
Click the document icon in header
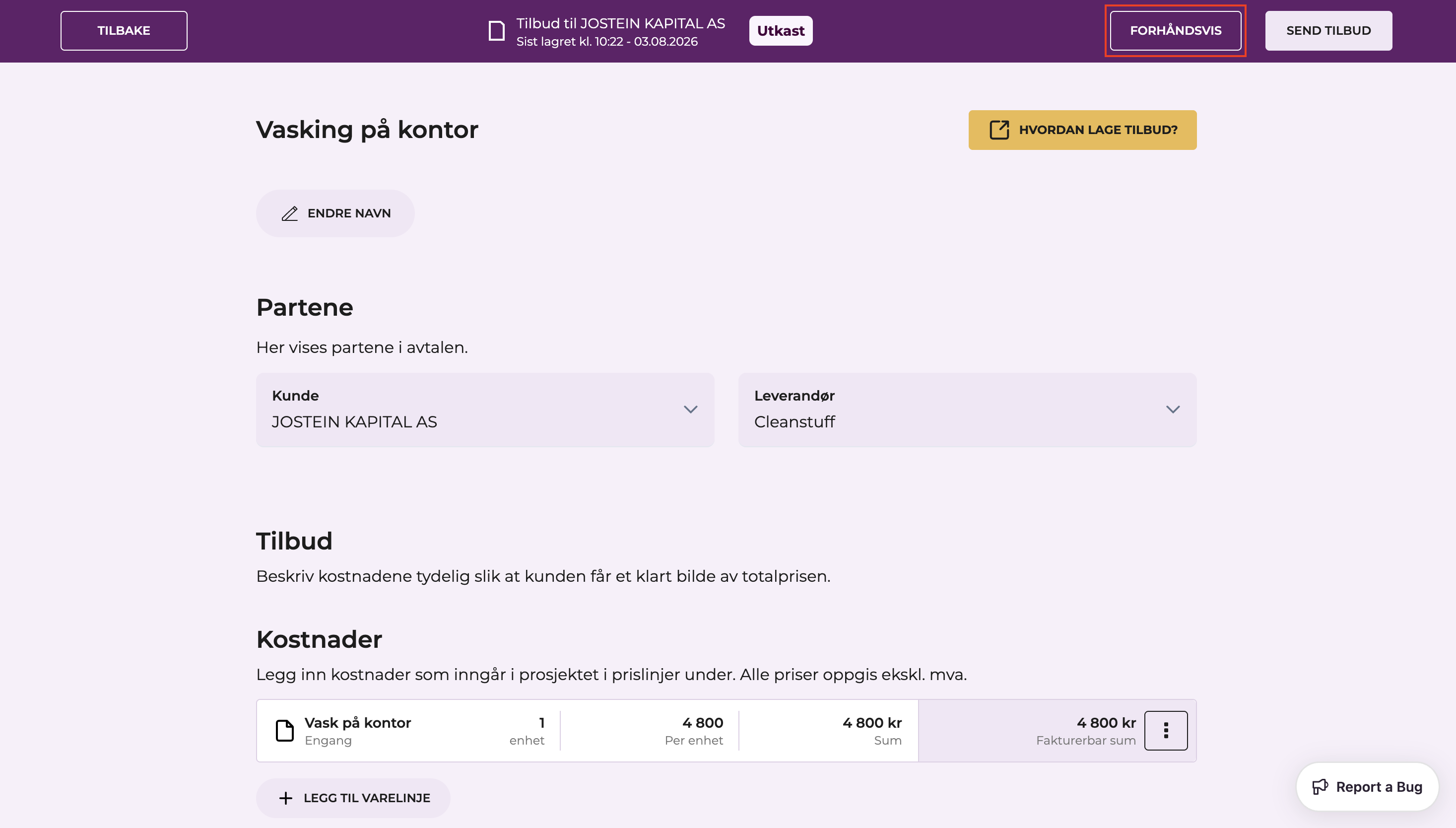(x=496, y=31)
